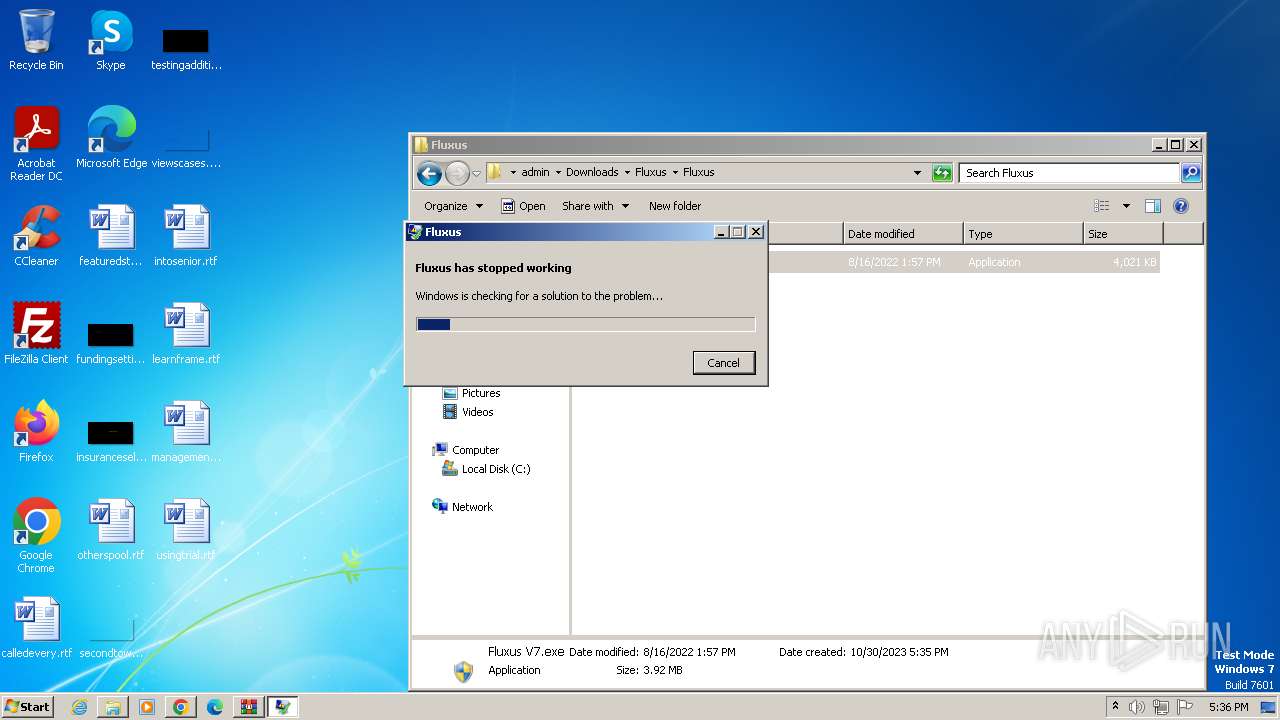Sort by the Size column header
Viewport: 1280px width, 720px height.
pos(1123,234)
